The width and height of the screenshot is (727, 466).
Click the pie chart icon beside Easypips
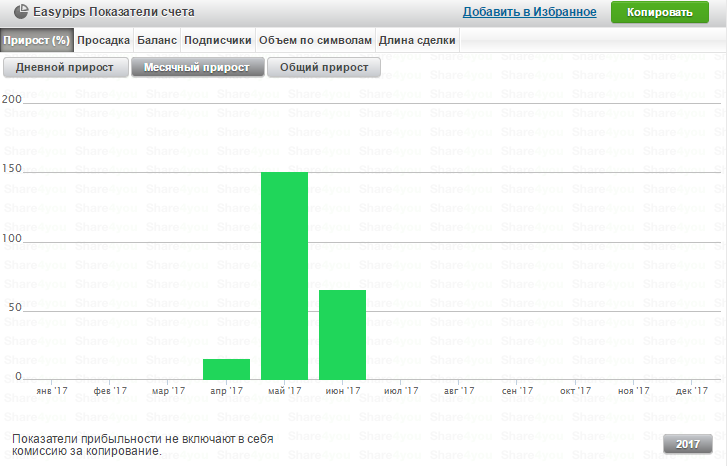point(21,12)
